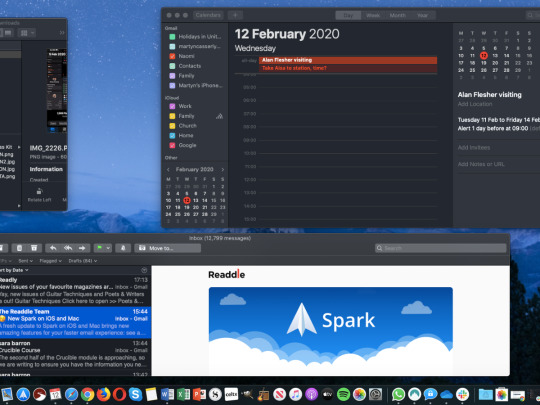Switch Calendar to Week view

[373, 15]
